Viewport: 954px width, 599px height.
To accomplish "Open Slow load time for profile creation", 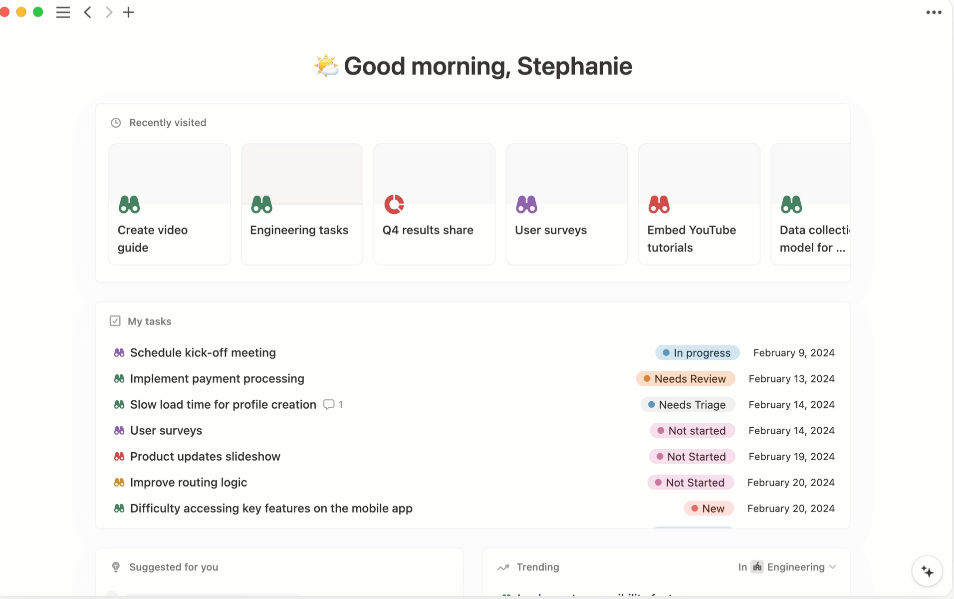I will click(x=223, y=404).
